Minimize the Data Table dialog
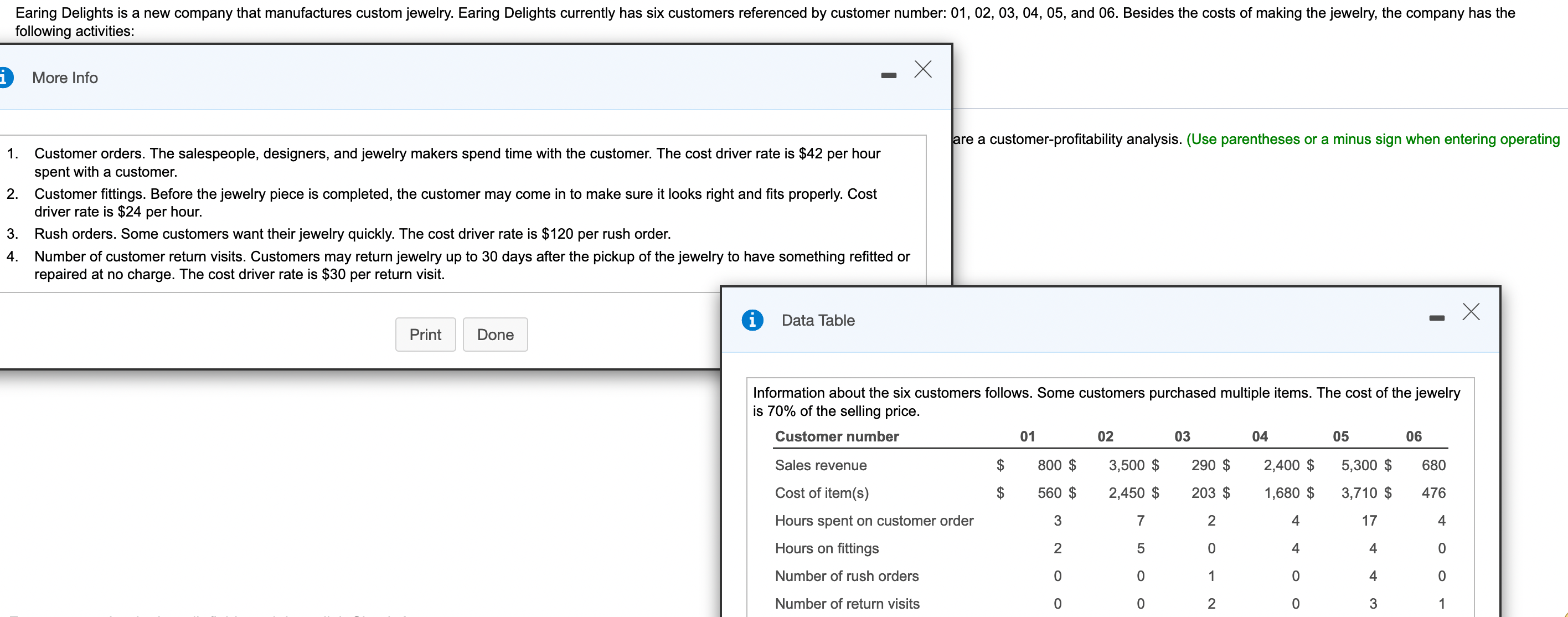This screenshot has height=617, width=1568. pos(1437,318)
